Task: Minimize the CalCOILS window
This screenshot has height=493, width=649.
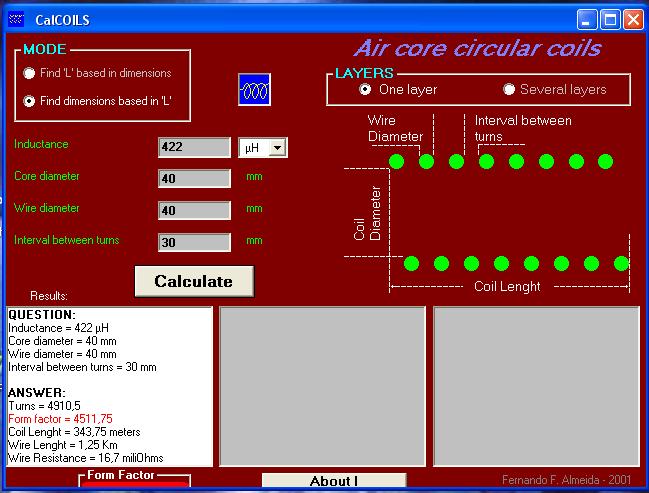Action: pyautogui.click(x=588, y=18)
